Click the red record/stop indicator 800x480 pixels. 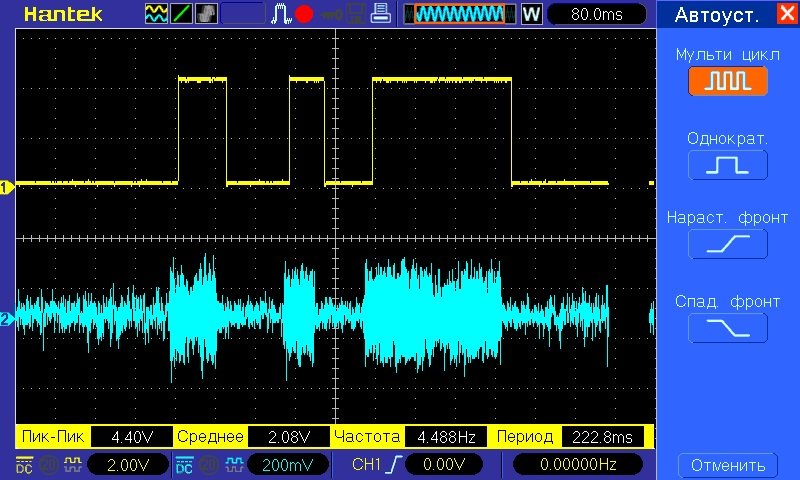304,14
